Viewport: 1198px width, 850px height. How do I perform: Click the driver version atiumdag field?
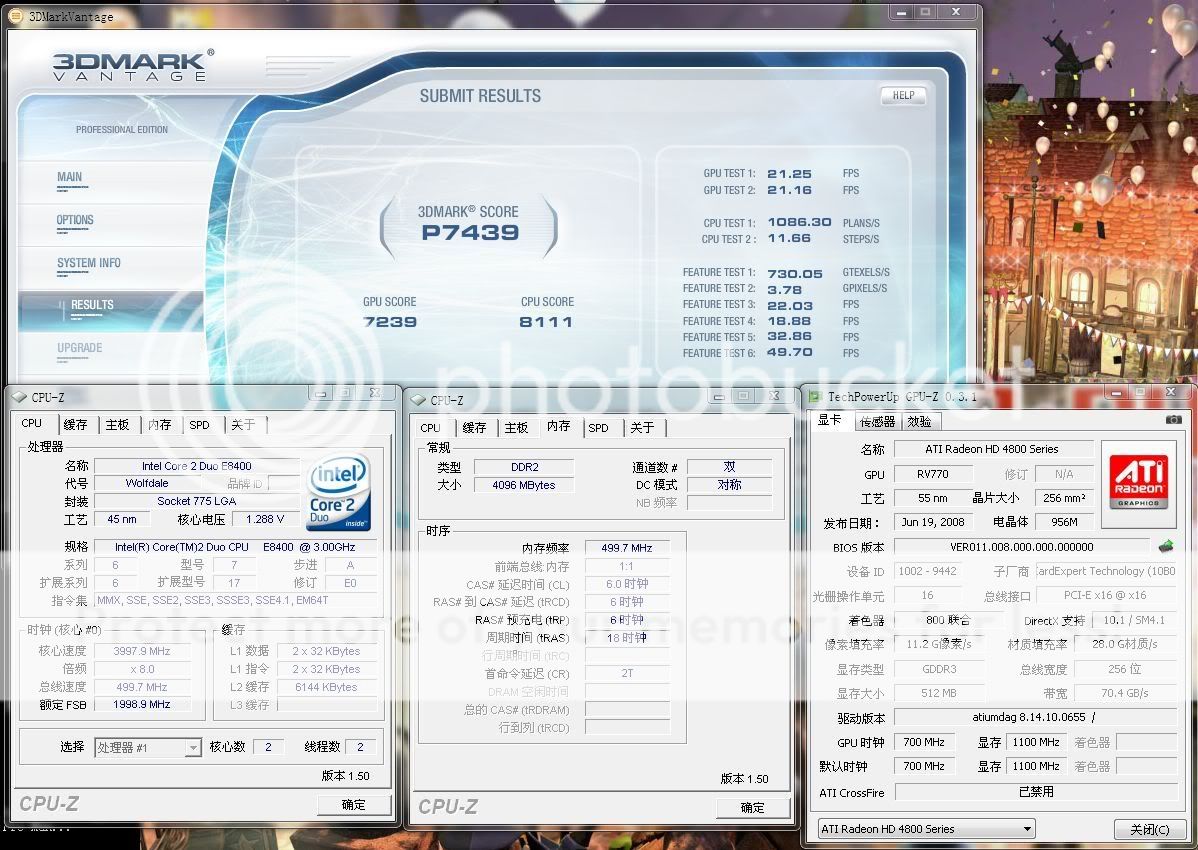tap(1035, 717)
